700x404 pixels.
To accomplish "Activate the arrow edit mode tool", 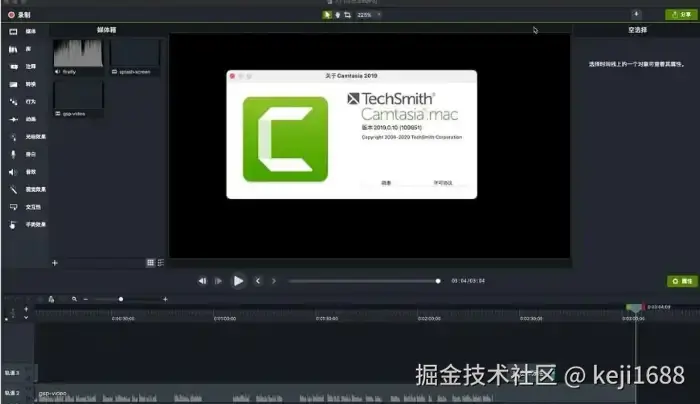I will point(327,15).
